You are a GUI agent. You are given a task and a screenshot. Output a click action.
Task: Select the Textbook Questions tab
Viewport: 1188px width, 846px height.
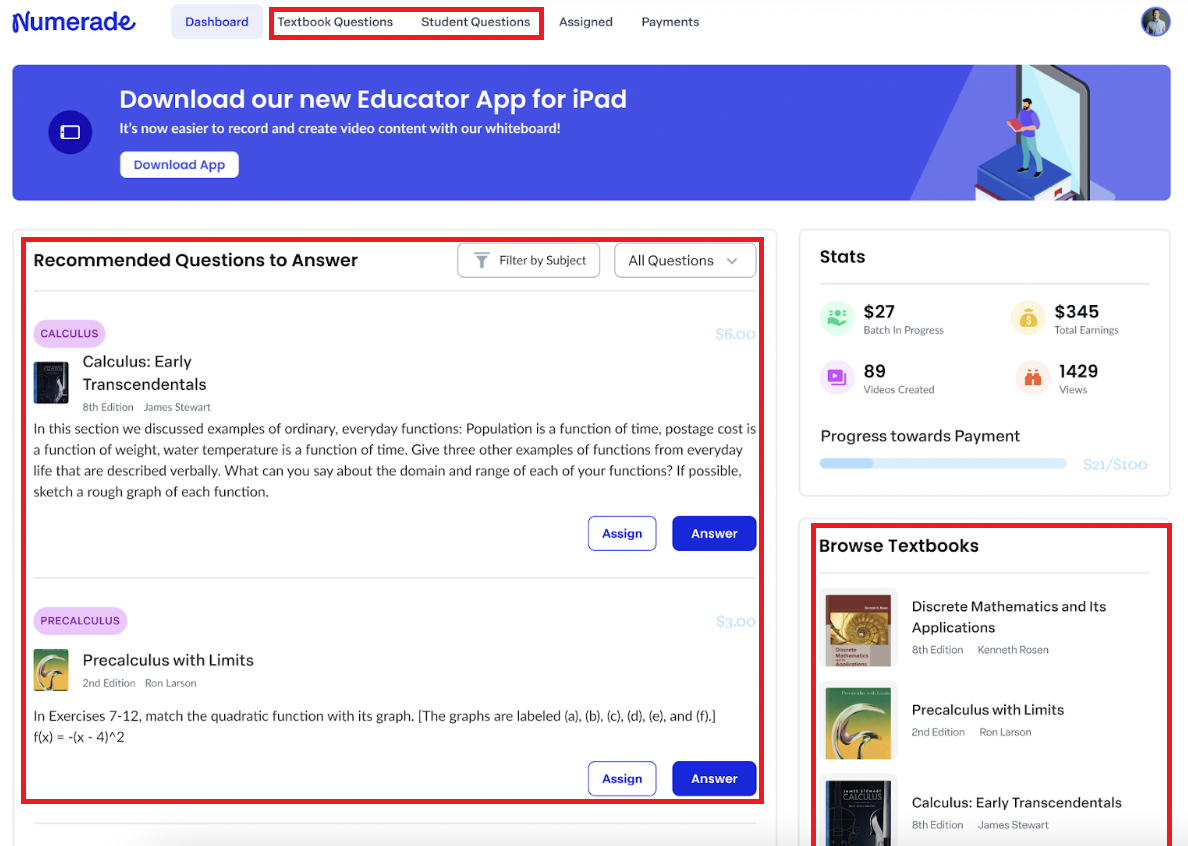336,21
